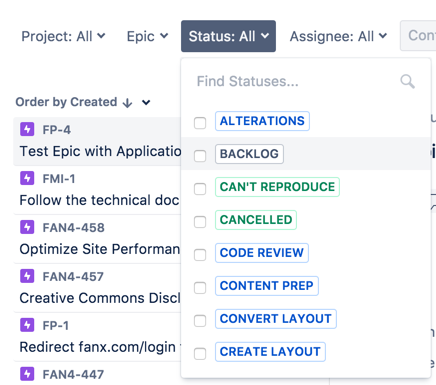Select 'Redirect fanx.com/login' issue title
The image size is (436, 385).
tap(98, 347)
